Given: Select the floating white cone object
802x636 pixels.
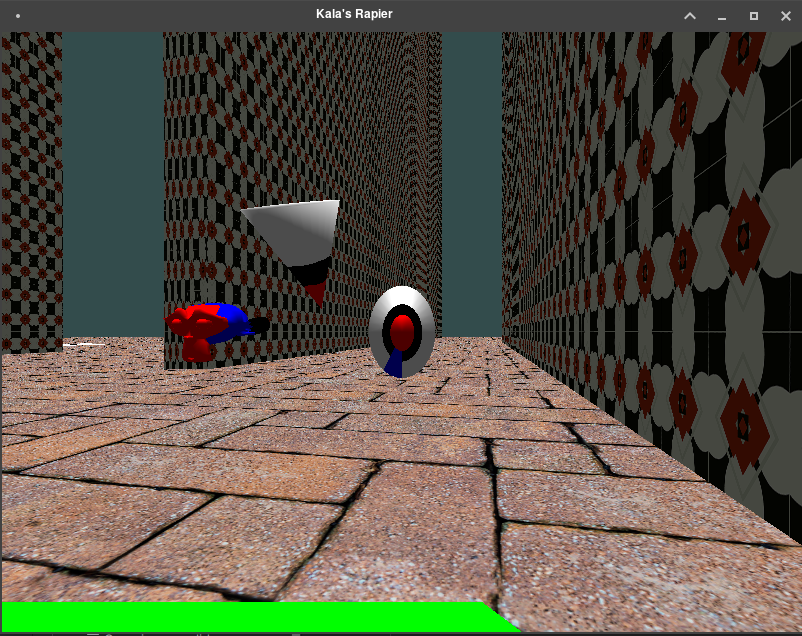Looking at the screenshot, I should coord(293,229).
